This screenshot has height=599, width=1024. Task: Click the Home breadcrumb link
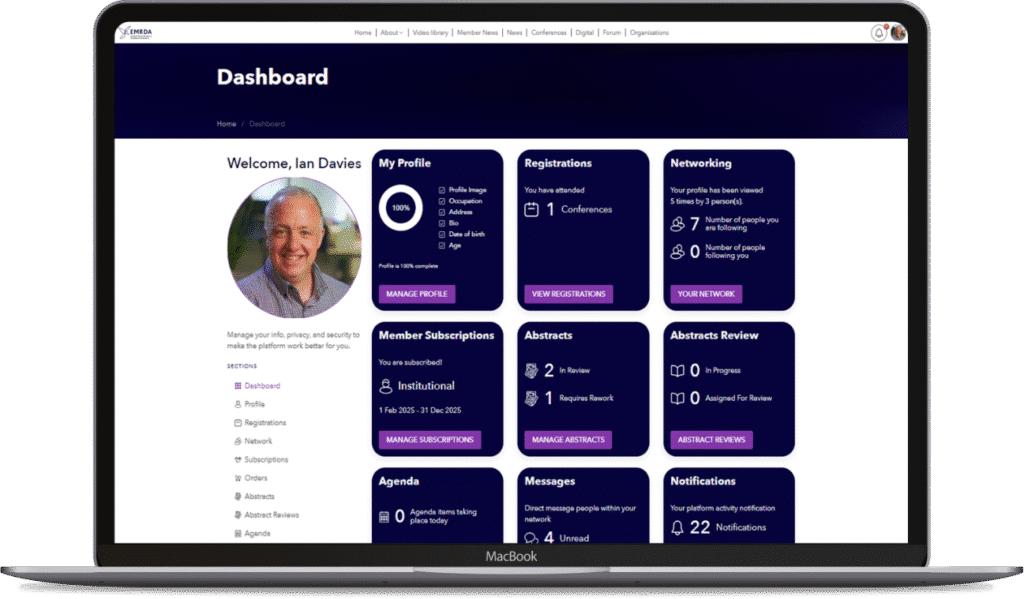[226, 124]
